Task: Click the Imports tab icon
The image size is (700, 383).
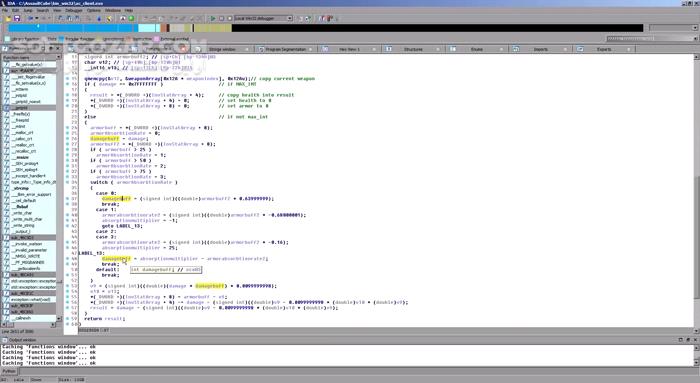Action: click(x=516, y=49)
